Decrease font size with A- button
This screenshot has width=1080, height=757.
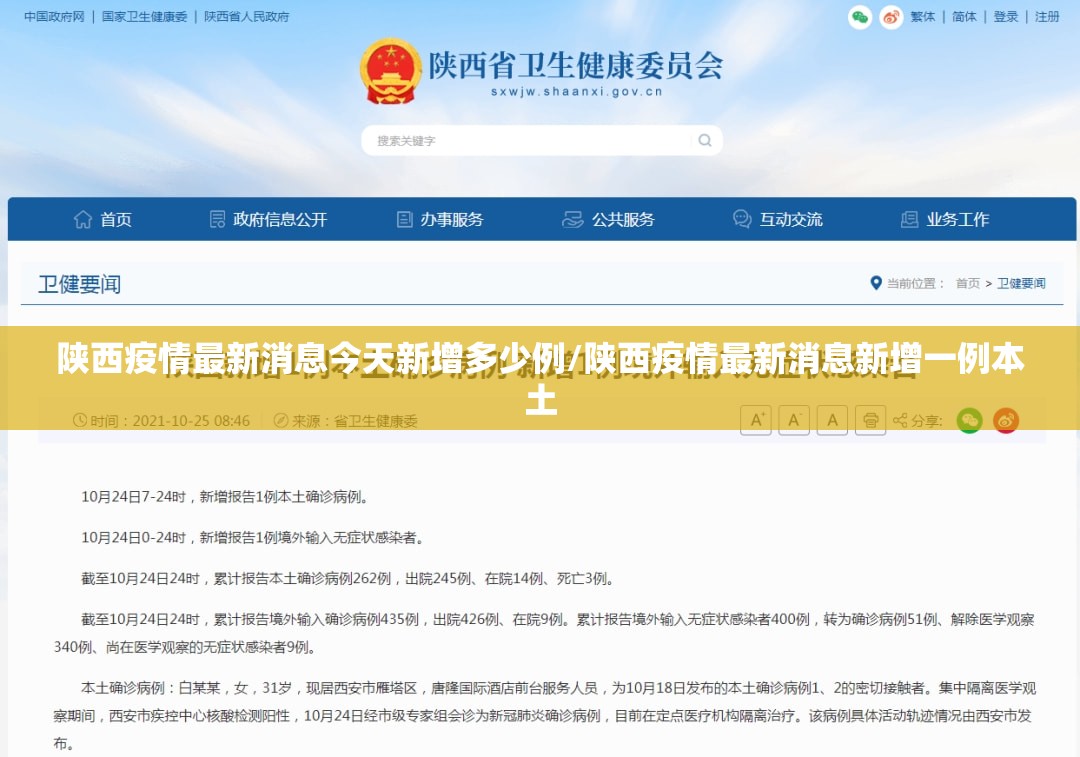(793, 420)
